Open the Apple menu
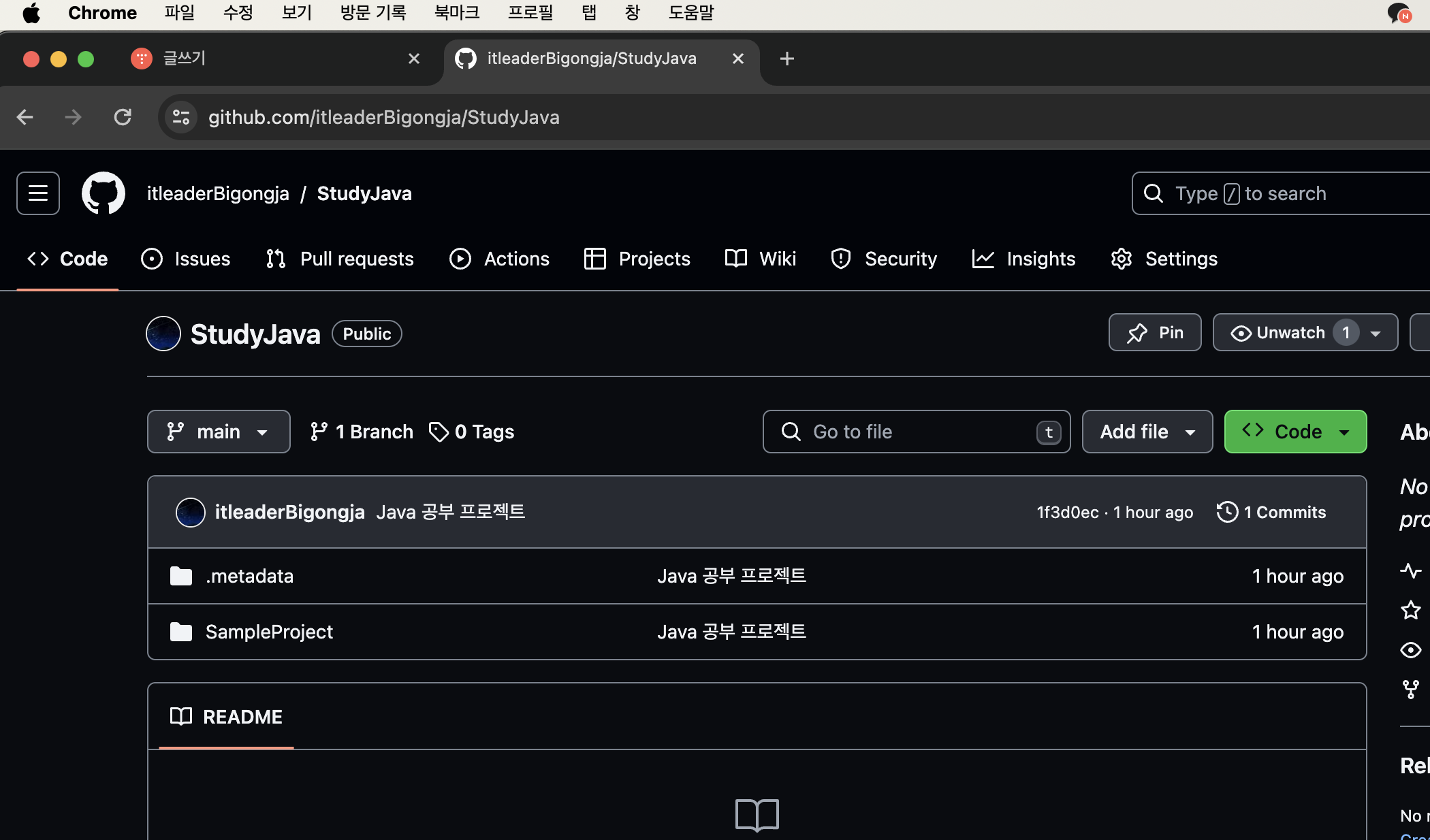Screen dimensions: 1430x840 (x=31, y=13)
